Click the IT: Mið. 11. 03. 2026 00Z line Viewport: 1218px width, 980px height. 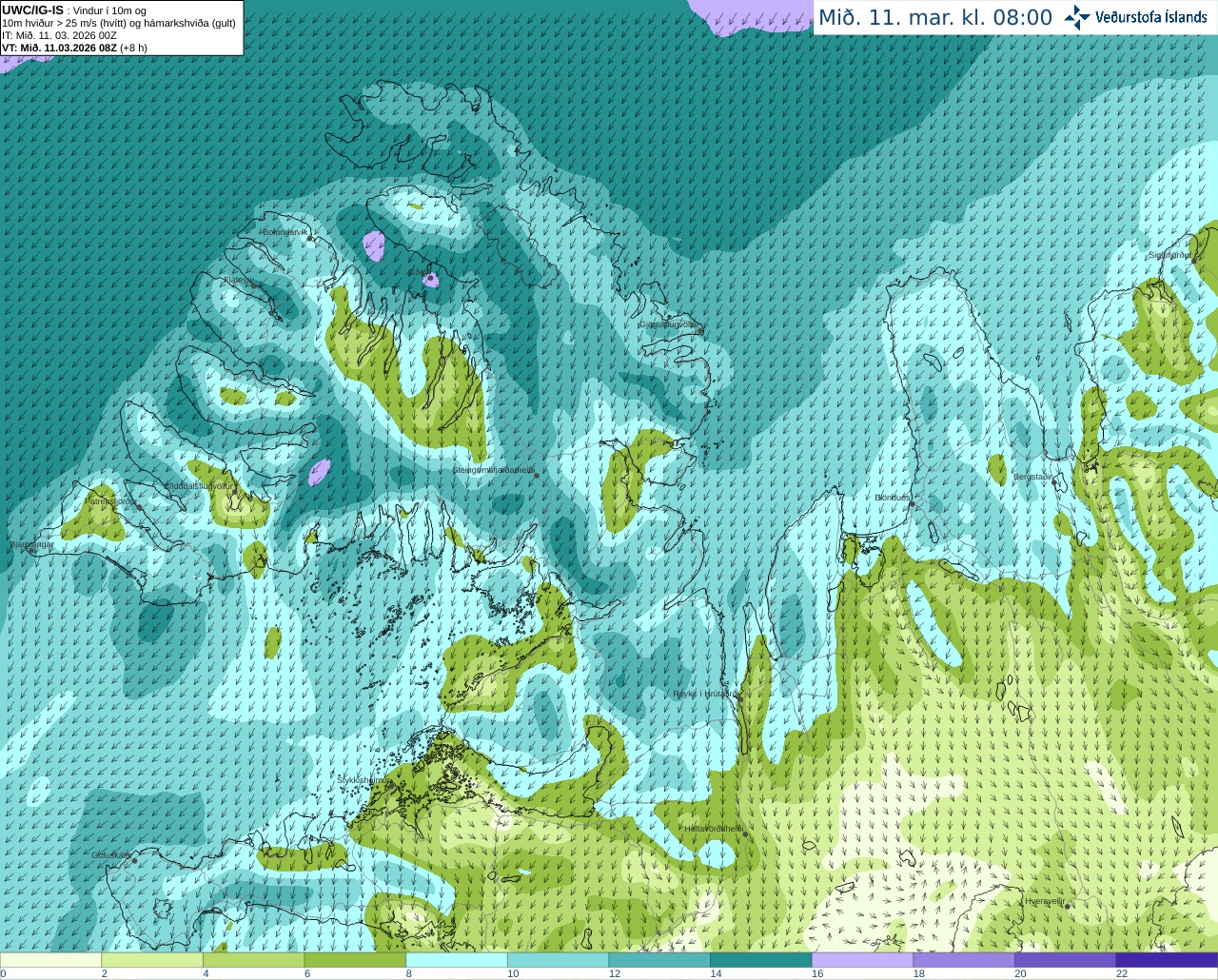tap(59, 35)
